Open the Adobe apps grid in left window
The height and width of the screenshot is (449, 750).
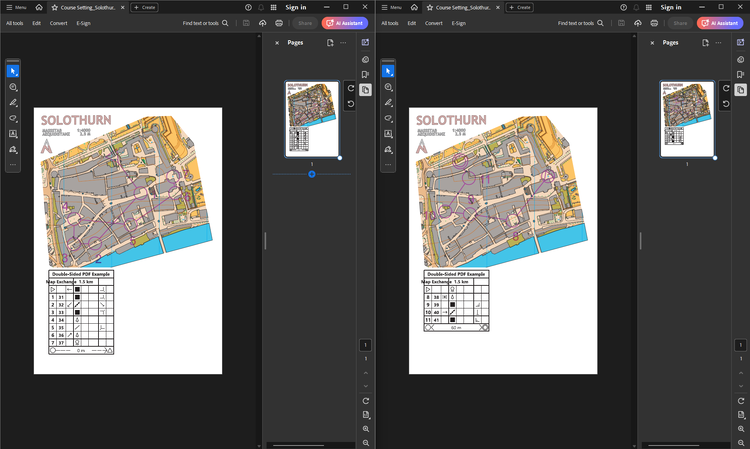[274, 7]
